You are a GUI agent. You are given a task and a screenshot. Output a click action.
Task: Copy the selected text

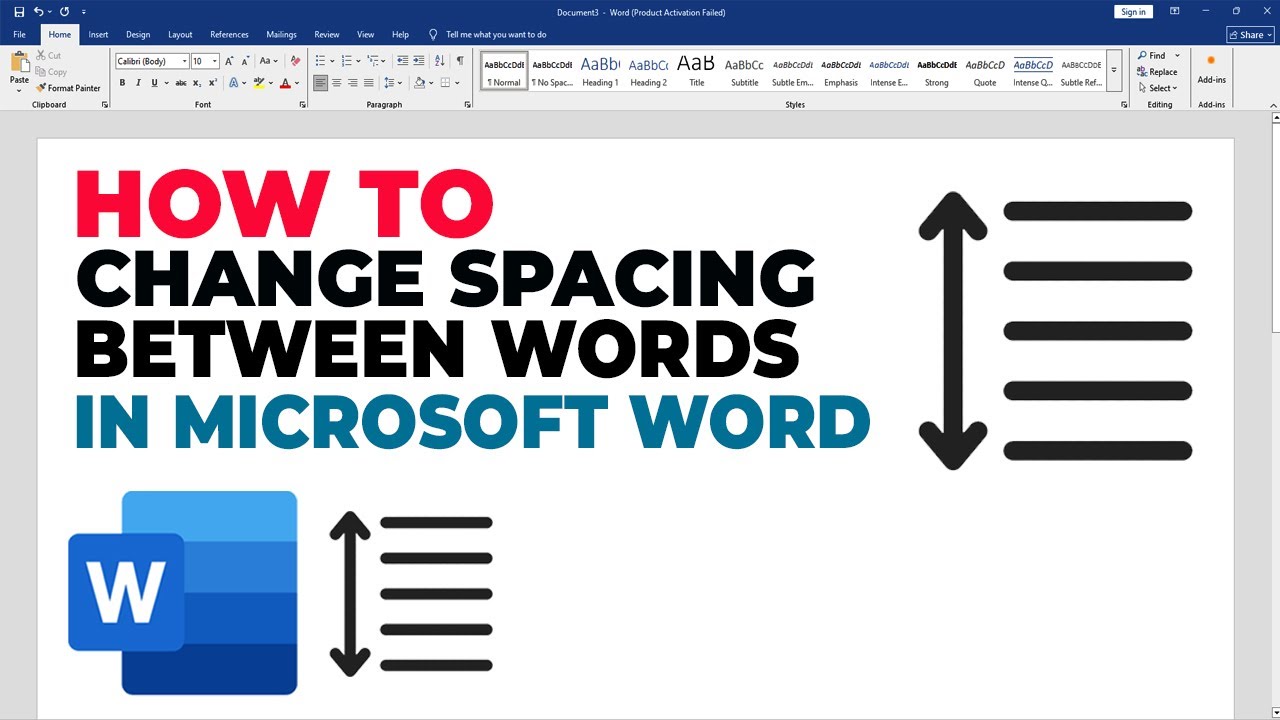(51, 72)
